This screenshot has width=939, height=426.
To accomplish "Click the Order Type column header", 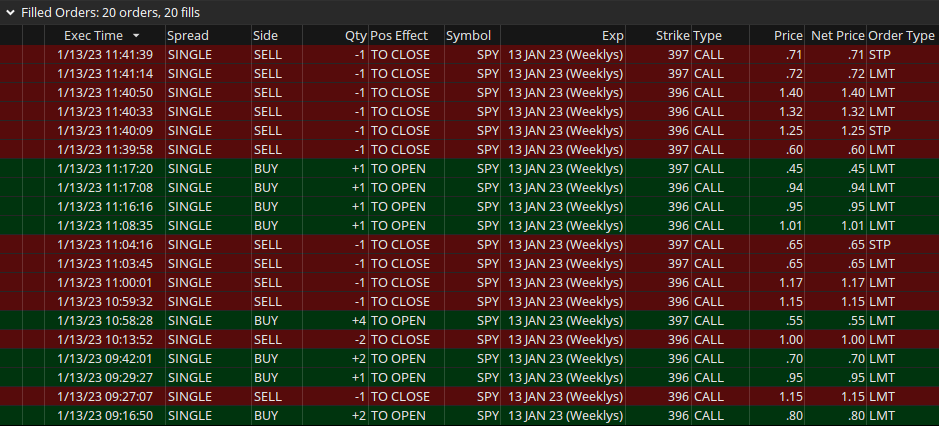I will click(x=901, y=35).
